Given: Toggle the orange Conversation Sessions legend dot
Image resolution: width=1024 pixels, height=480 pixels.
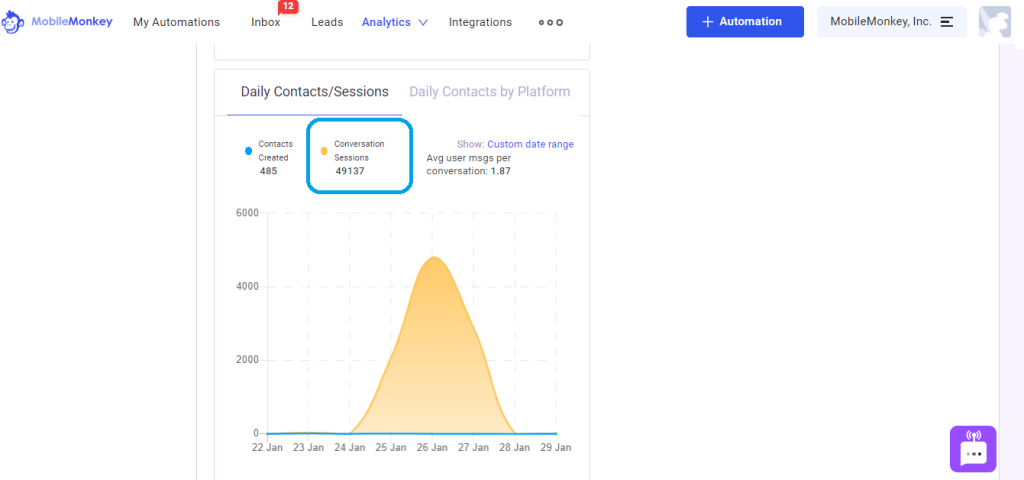Looking at the screenshot, I should [x=324, y=151].
